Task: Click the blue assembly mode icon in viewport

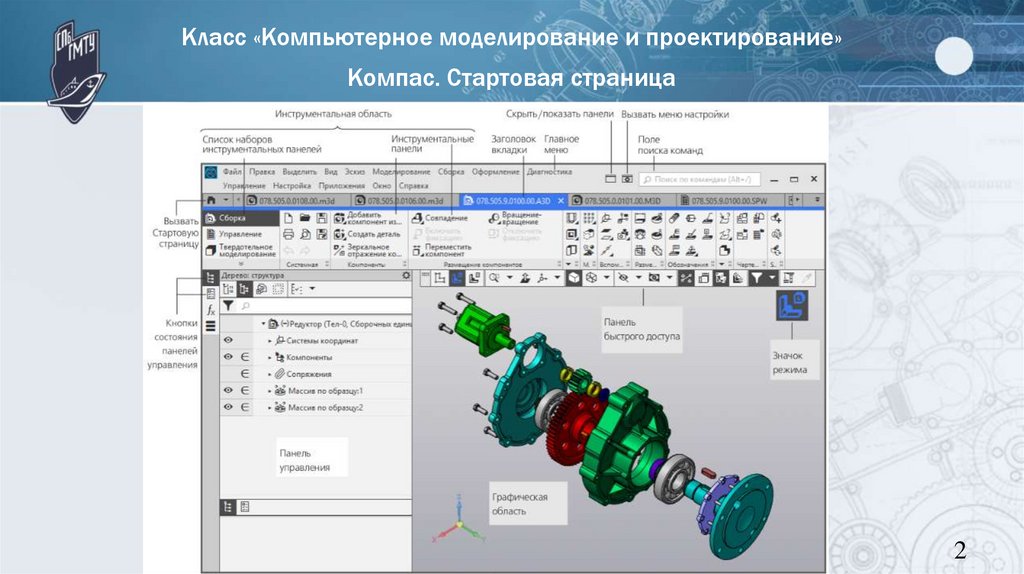Action: (792, 306)
